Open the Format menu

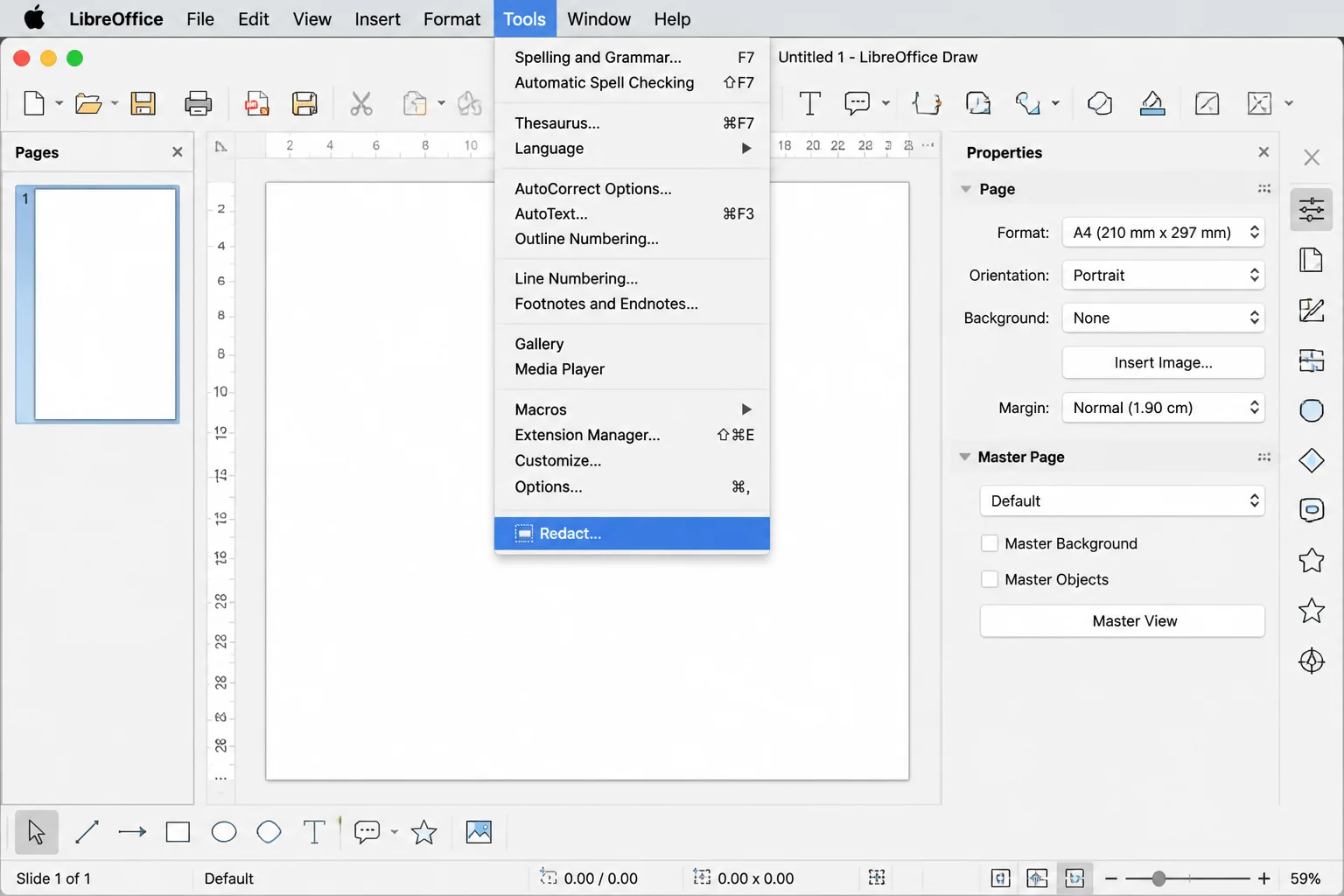tap(451, 18)
